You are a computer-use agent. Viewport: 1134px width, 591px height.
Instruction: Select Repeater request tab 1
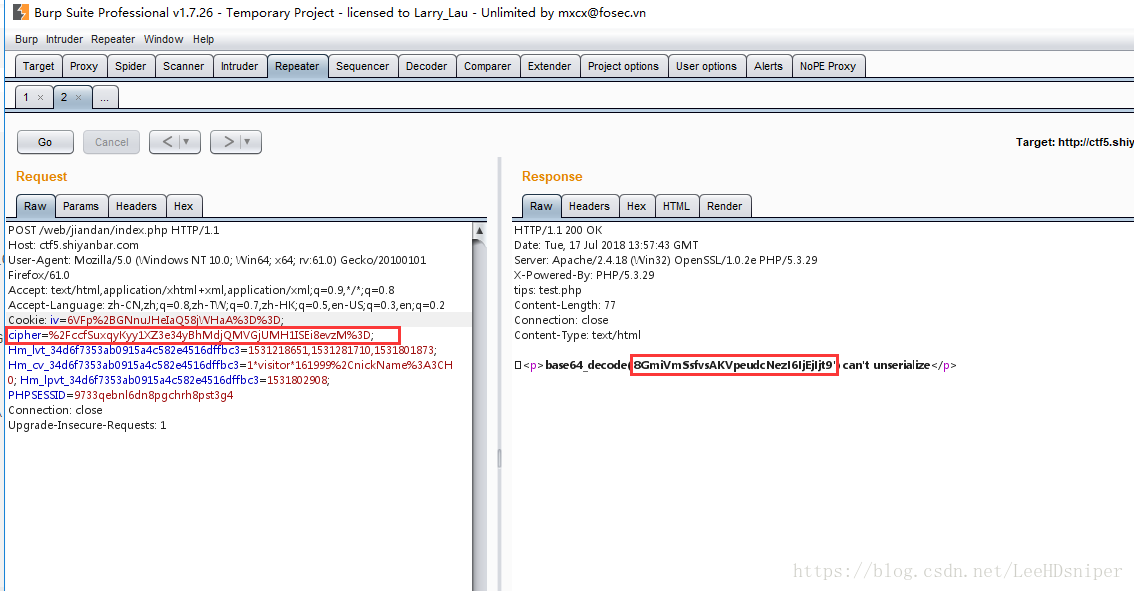(26, 97)
